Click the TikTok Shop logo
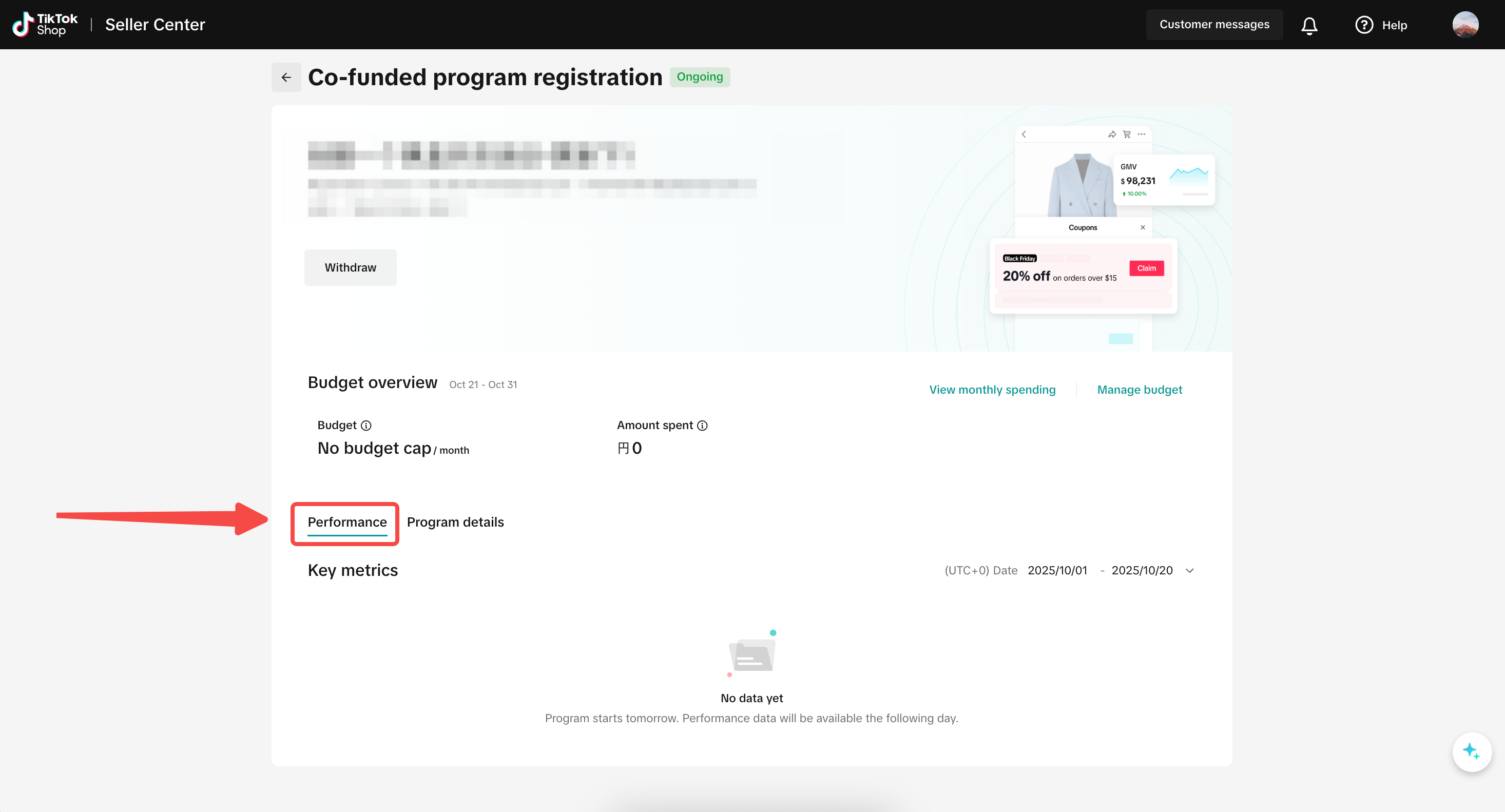Viewport: 1505px width, 812px height. click(x=45, y=25)
